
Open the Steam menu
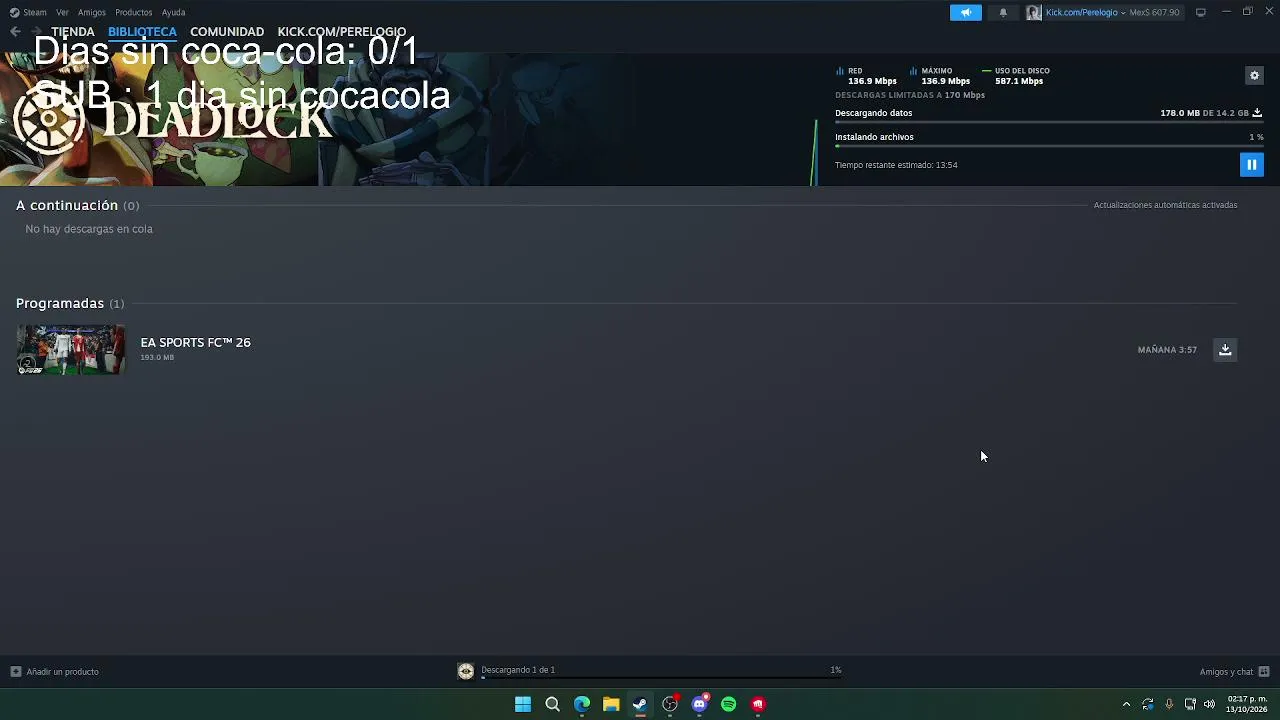point(29,12)
